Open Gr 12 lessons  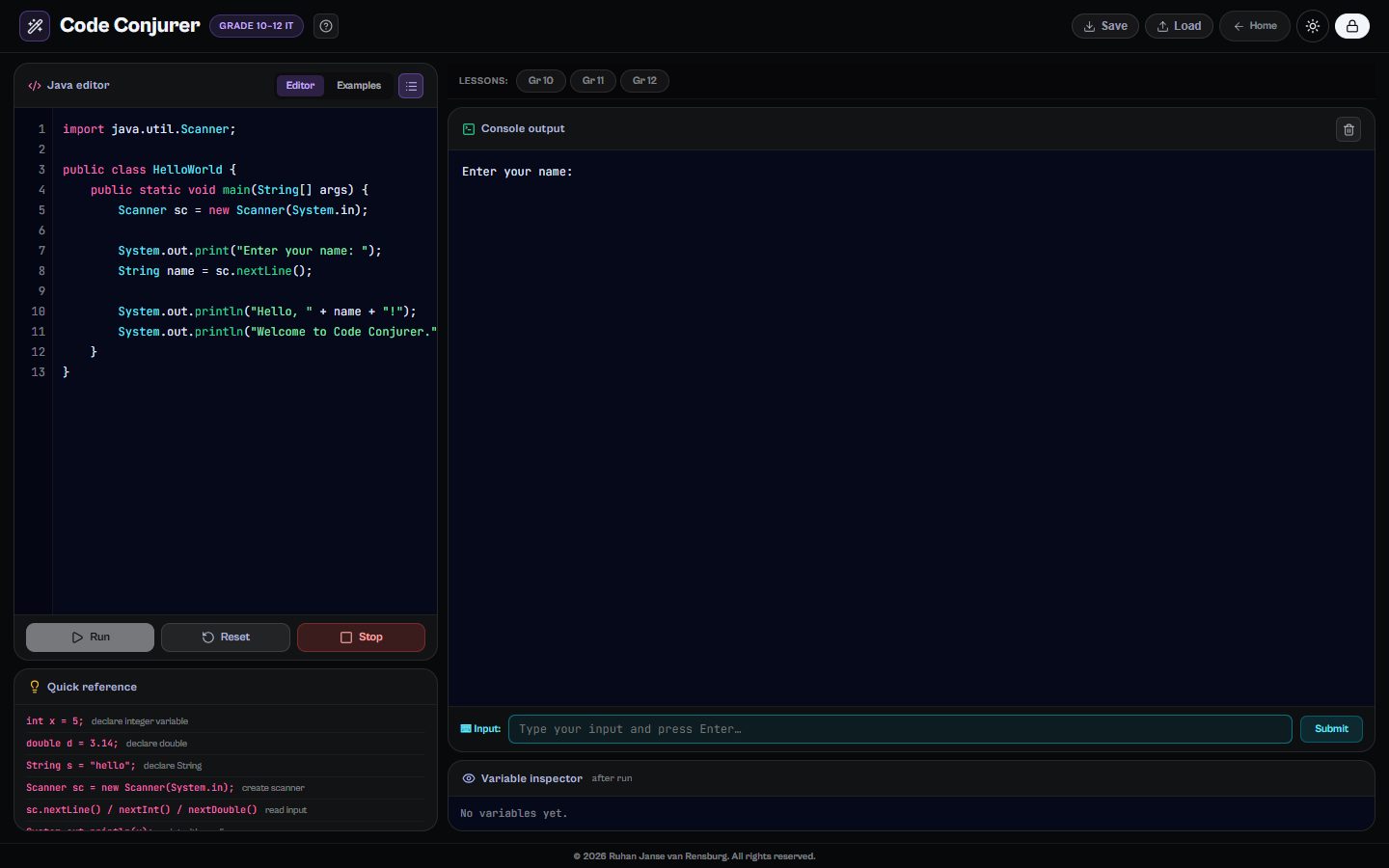click(644, 81)
